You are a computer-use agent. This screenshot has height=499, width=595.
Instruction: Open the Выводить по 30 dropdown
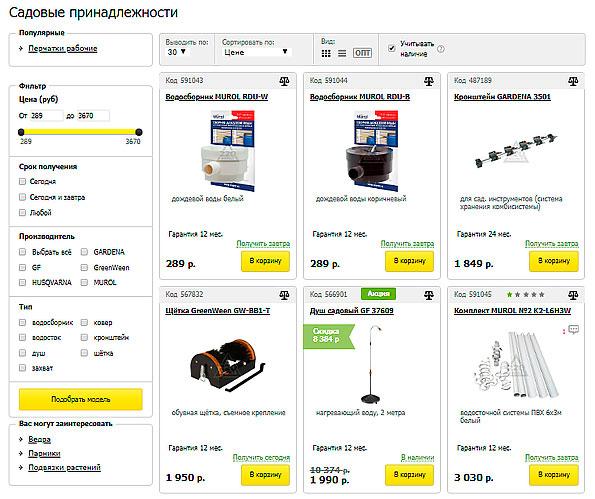(177, 52)
